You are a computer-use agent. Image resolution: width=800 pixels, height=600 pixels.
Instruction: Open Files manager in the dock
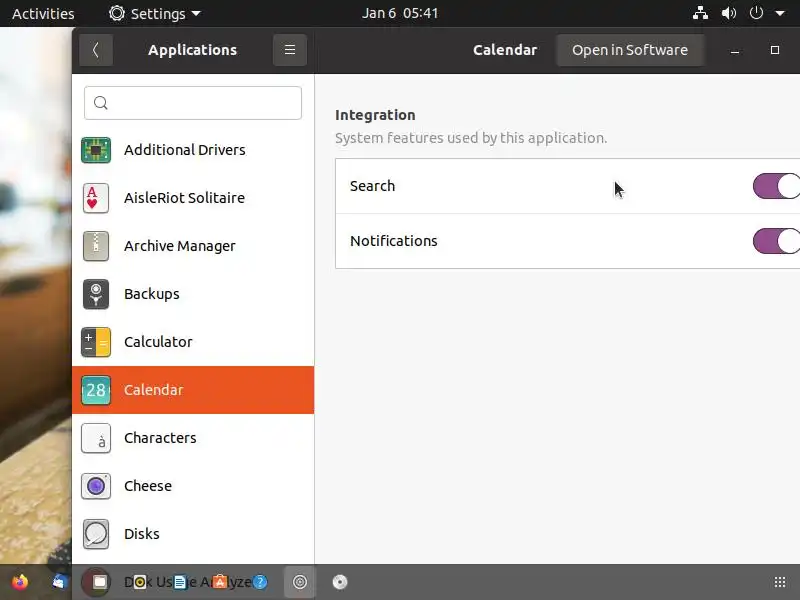pos(99,582)
